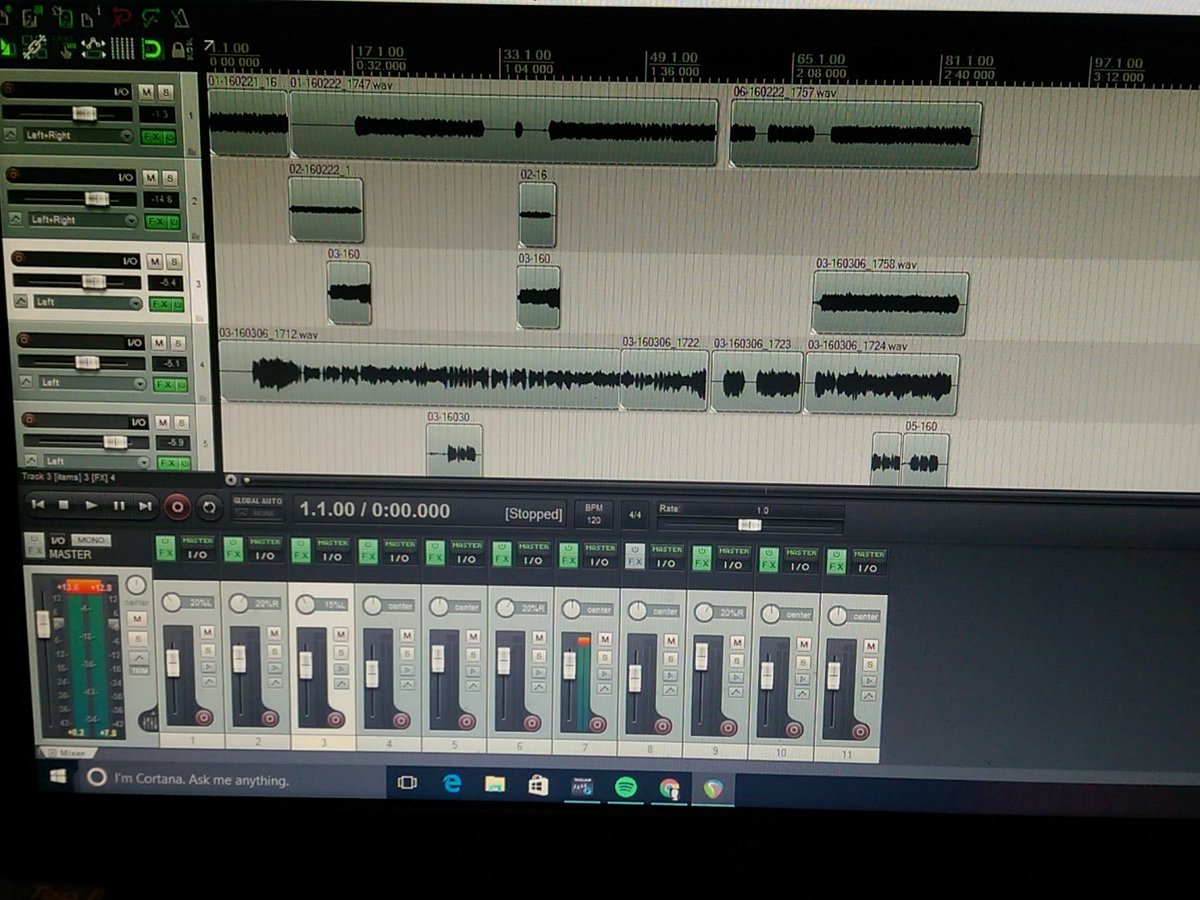Click the transport Record button

pos(177,507)
